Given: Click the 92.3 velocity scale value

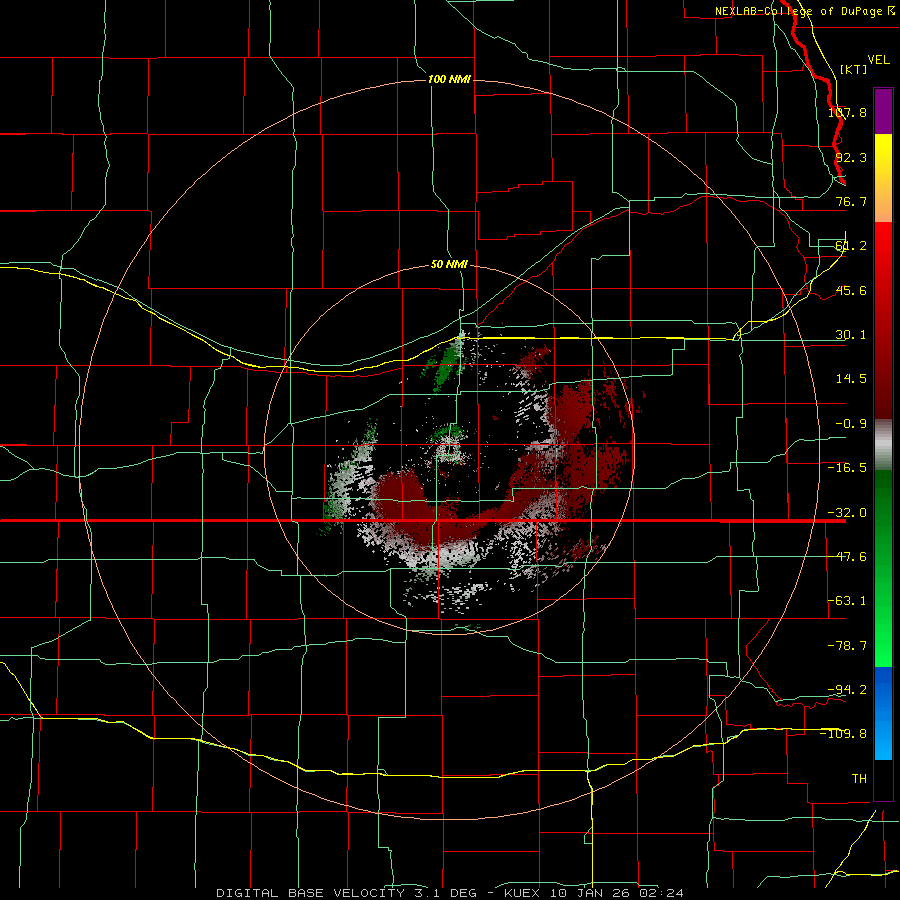Looking at the screenshot, I should pyautogui.click(x=851, y=157).
